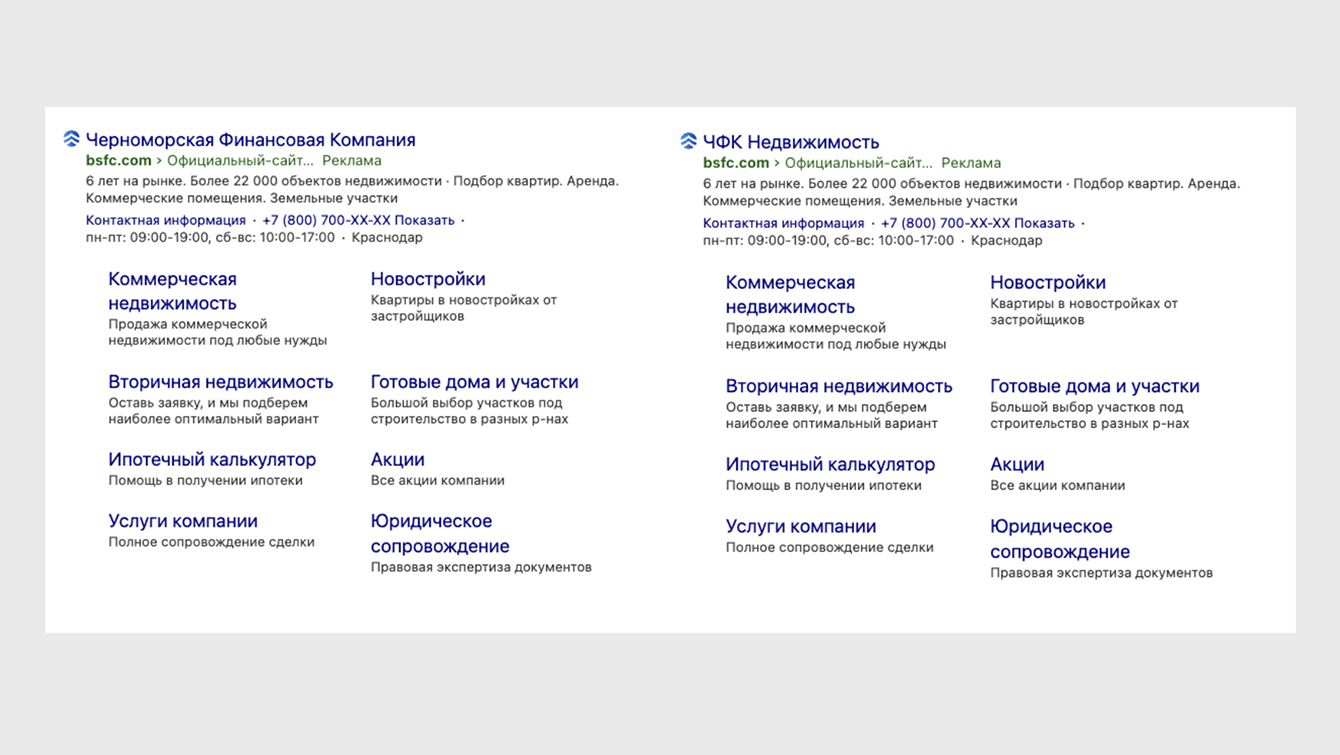Open the ЧФК Недвижимость ad headline

click(x=790, y=142)
